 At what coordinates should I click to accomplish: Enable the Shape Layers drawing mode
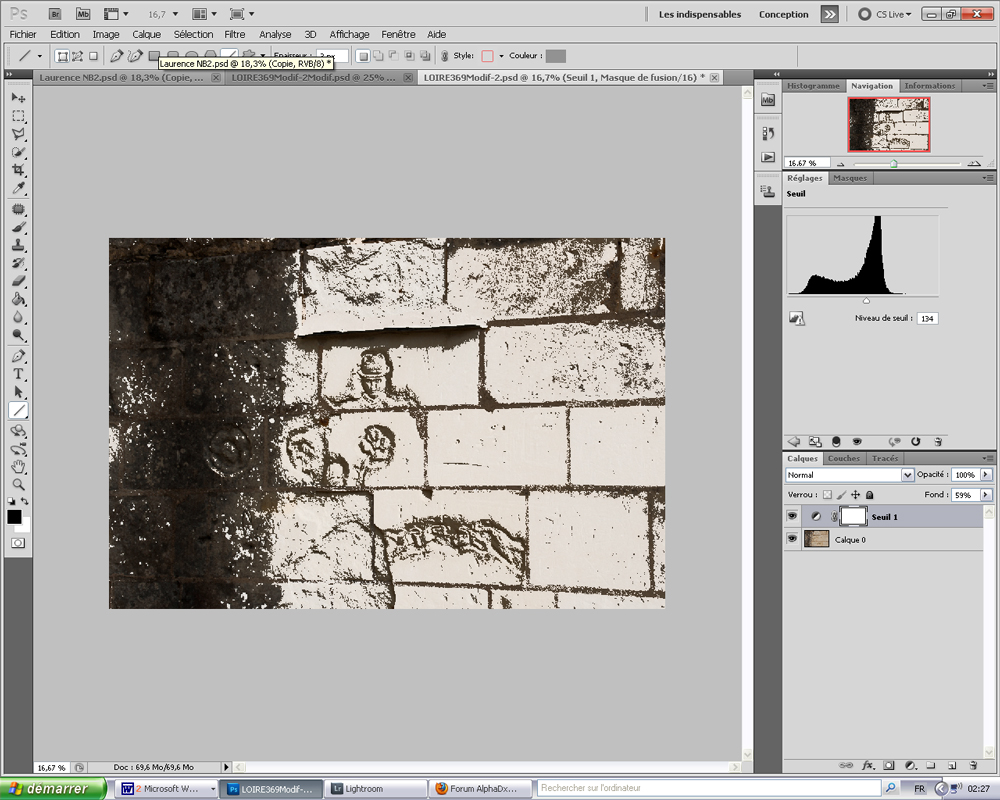[62, 56]
